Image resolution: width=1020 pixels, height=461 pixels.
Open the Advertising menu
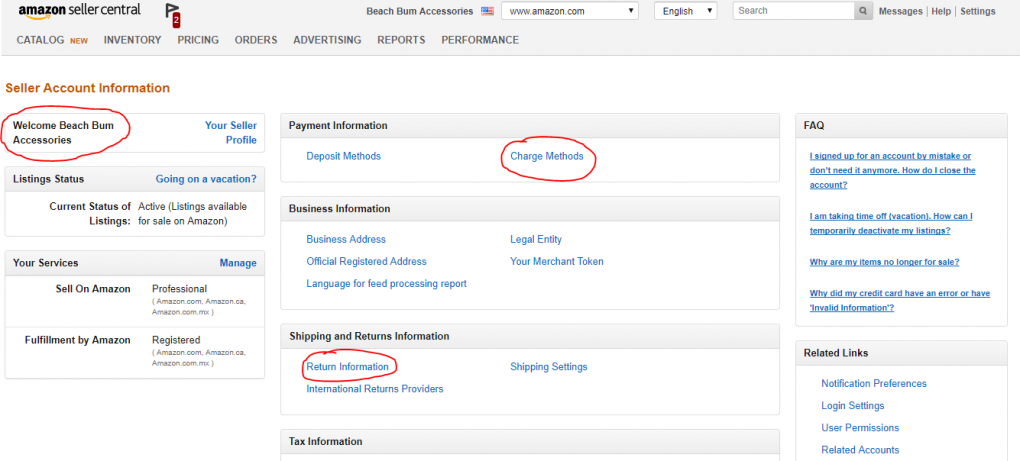click(327, 40)
